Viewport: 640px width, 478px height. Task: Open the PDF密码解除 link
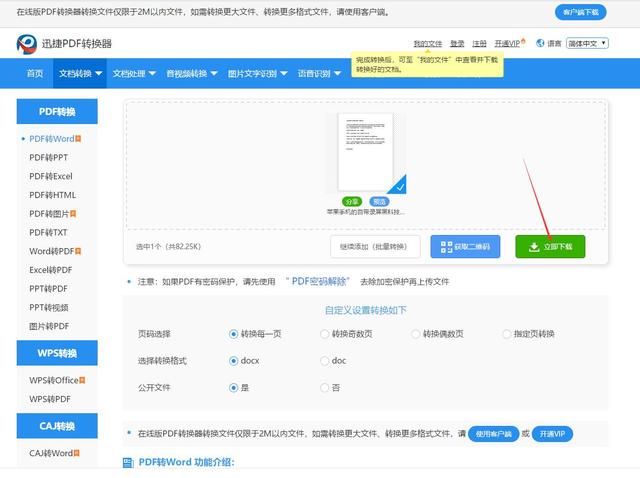[x=319, y=281]
